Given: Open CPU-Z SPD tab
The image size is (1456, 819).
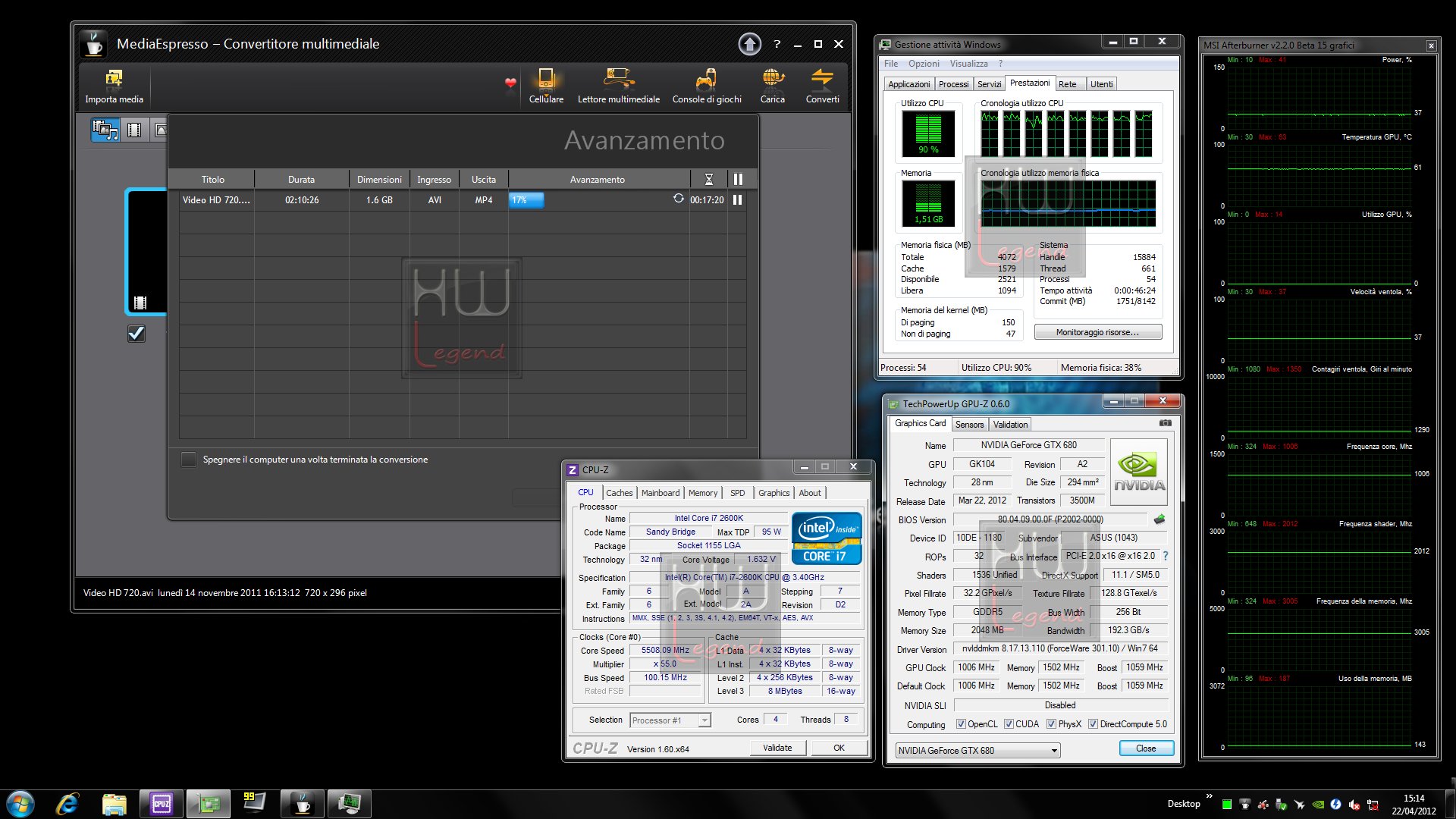Looking at the screenshot, I should [737, 493].
